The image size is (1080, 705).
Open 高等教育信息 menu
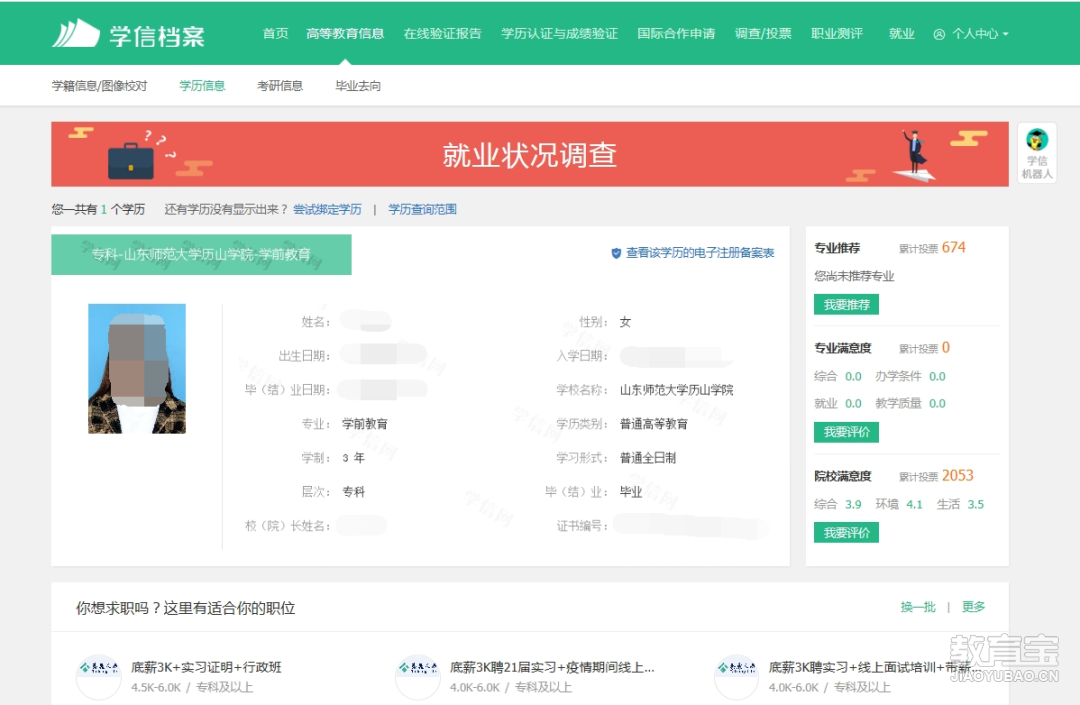click(345, 33)
